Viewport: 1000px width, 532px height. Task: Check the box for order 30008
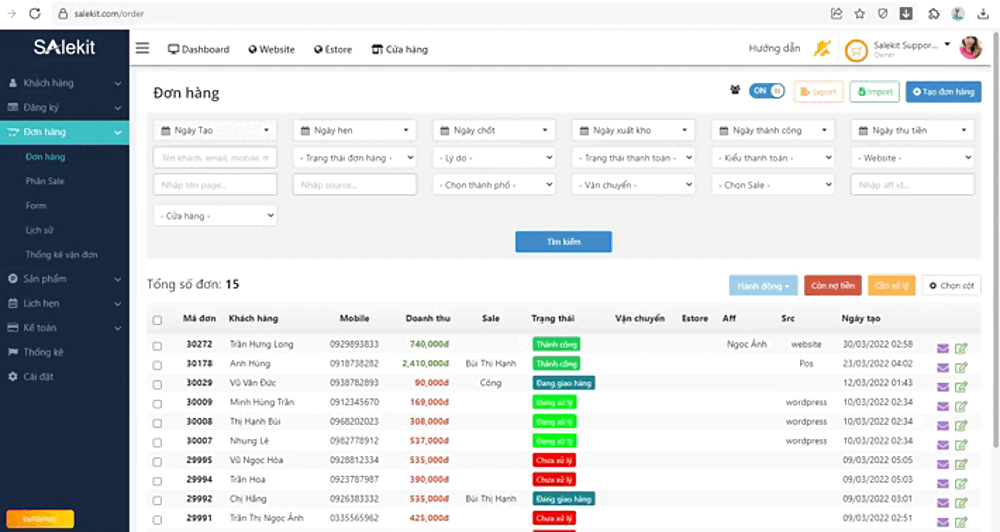pyautogui.click(x=158, y=423)
